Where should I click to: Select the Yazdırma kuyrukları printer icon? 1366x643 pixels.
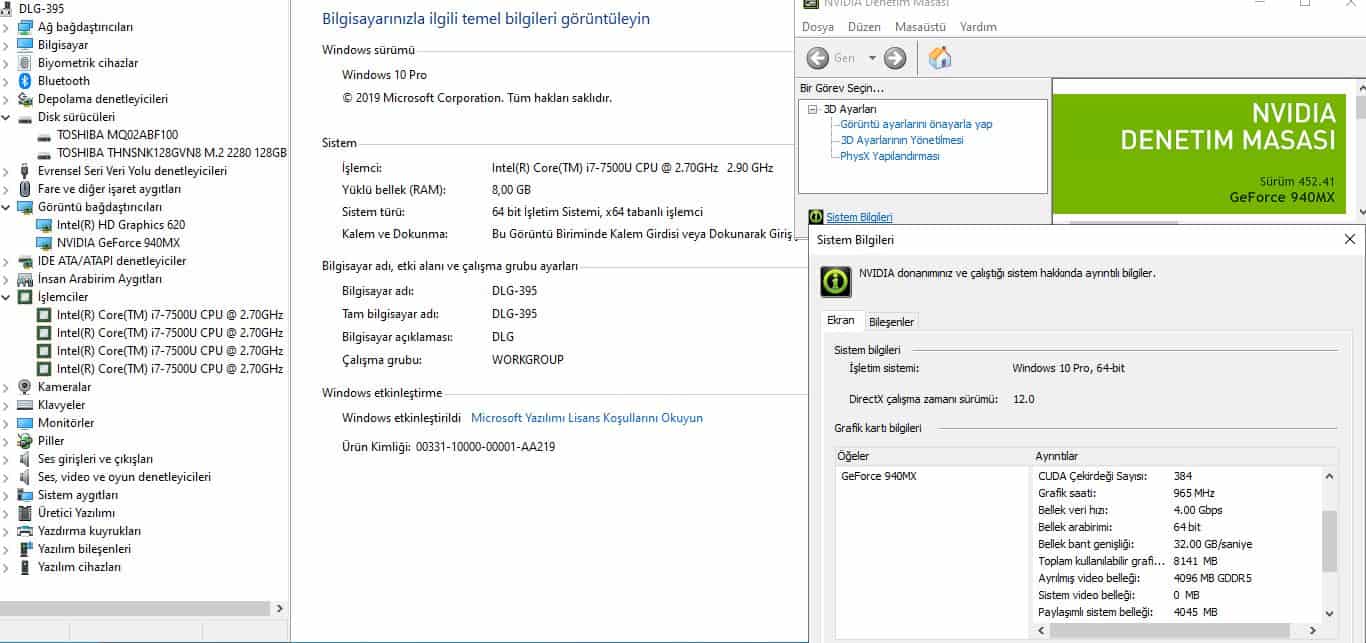(x=25, y=531)
